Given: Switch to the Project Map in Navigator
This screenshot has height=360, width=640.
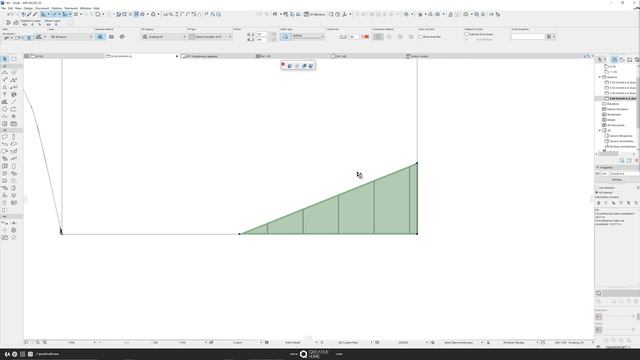Looking at the screenshot, I should pos(614,60).
